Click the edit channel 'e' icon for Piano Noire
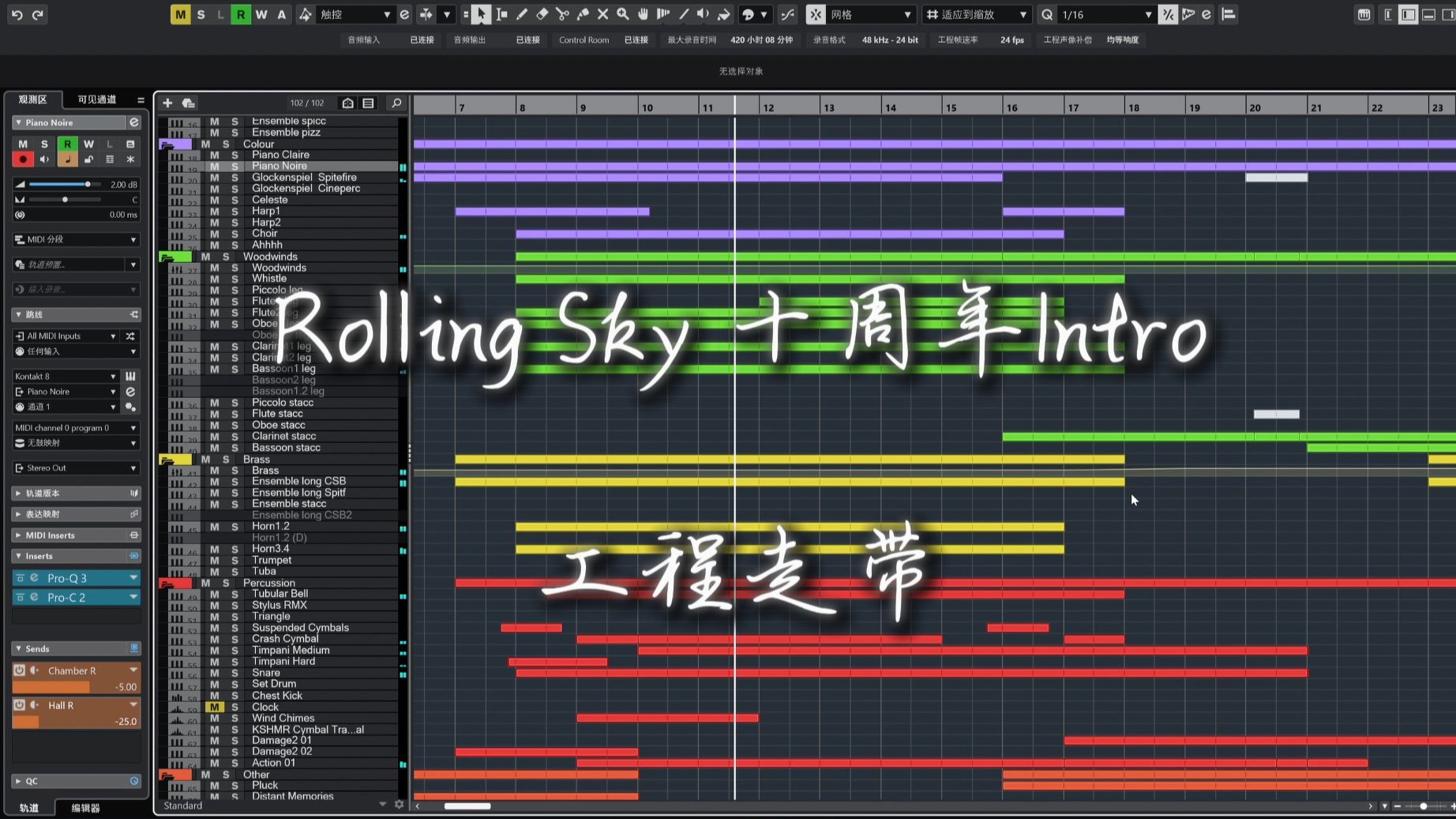The image size is (1456, 819). pos(133,122)
